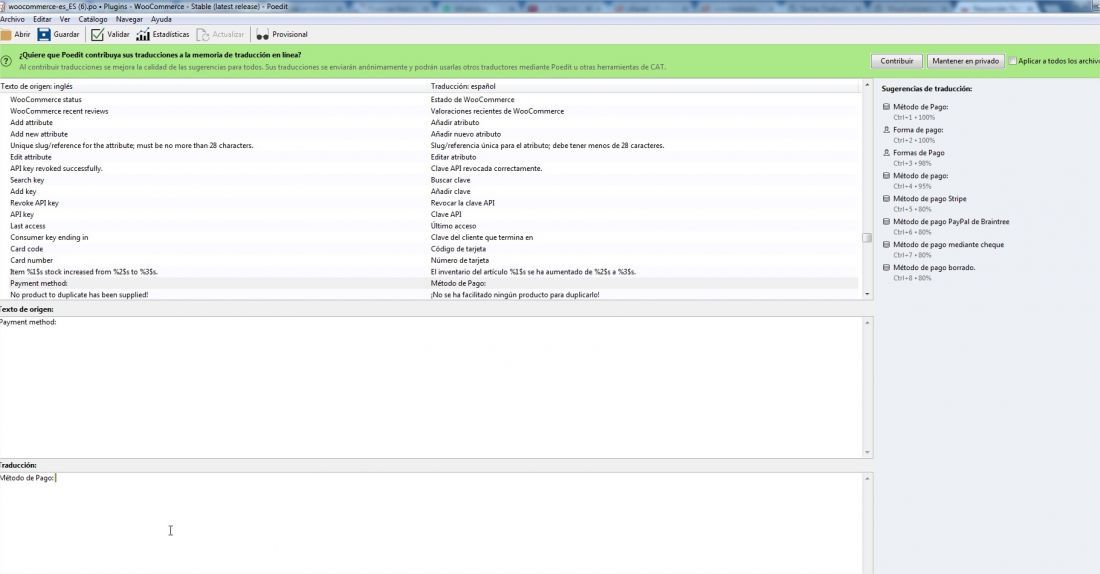Click translation 'Clave API revocada correctamente.'
1100x574 pixels.
tap(486, 168)
